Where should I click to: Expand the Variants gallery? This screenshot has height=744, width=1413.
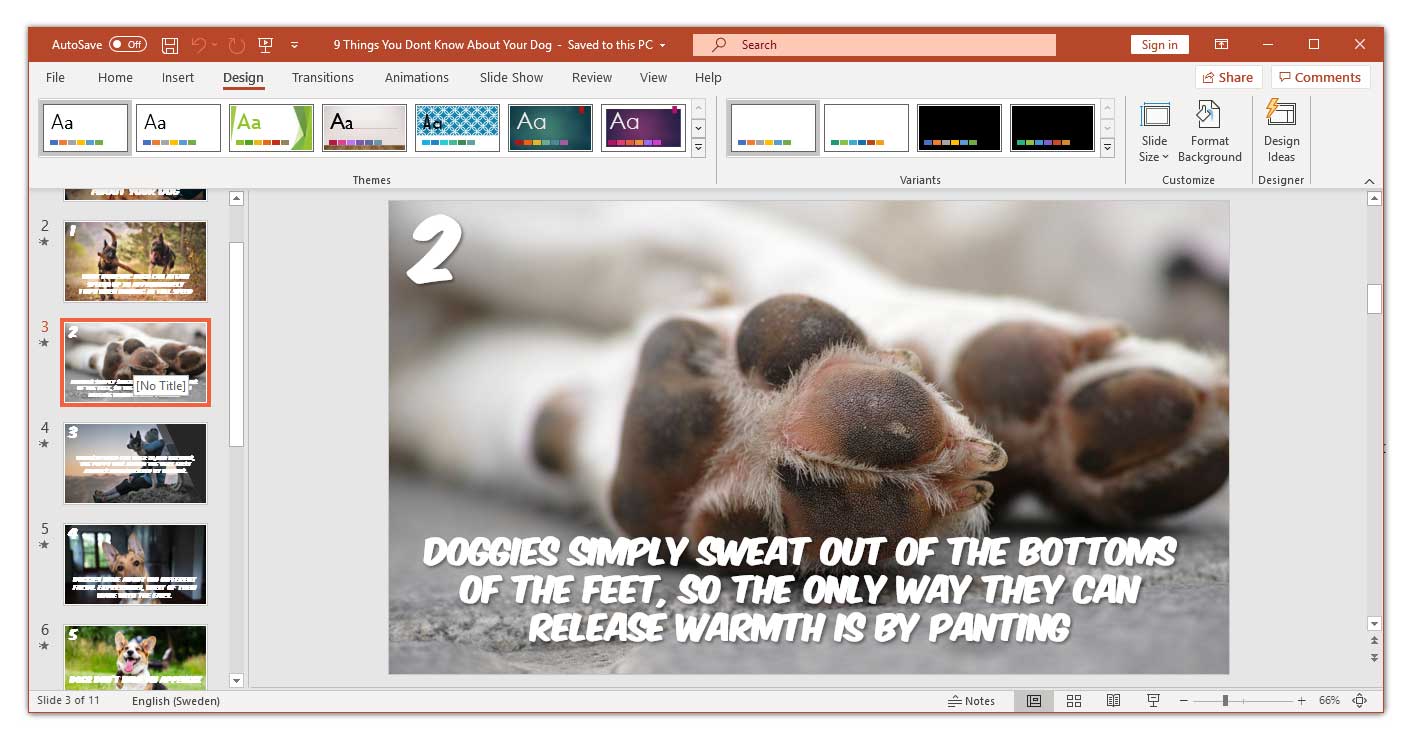[x=1107, y=146]
